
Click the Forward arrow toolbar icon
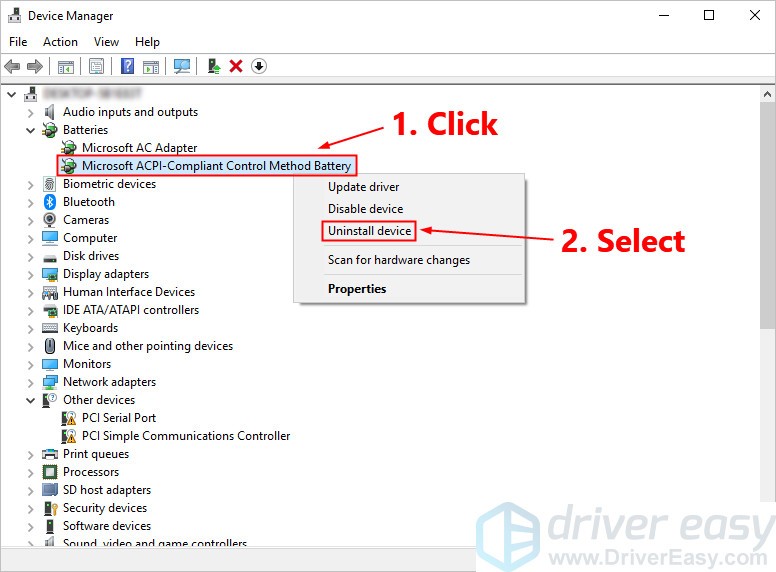pyautogui.click(x=35, y=66)
